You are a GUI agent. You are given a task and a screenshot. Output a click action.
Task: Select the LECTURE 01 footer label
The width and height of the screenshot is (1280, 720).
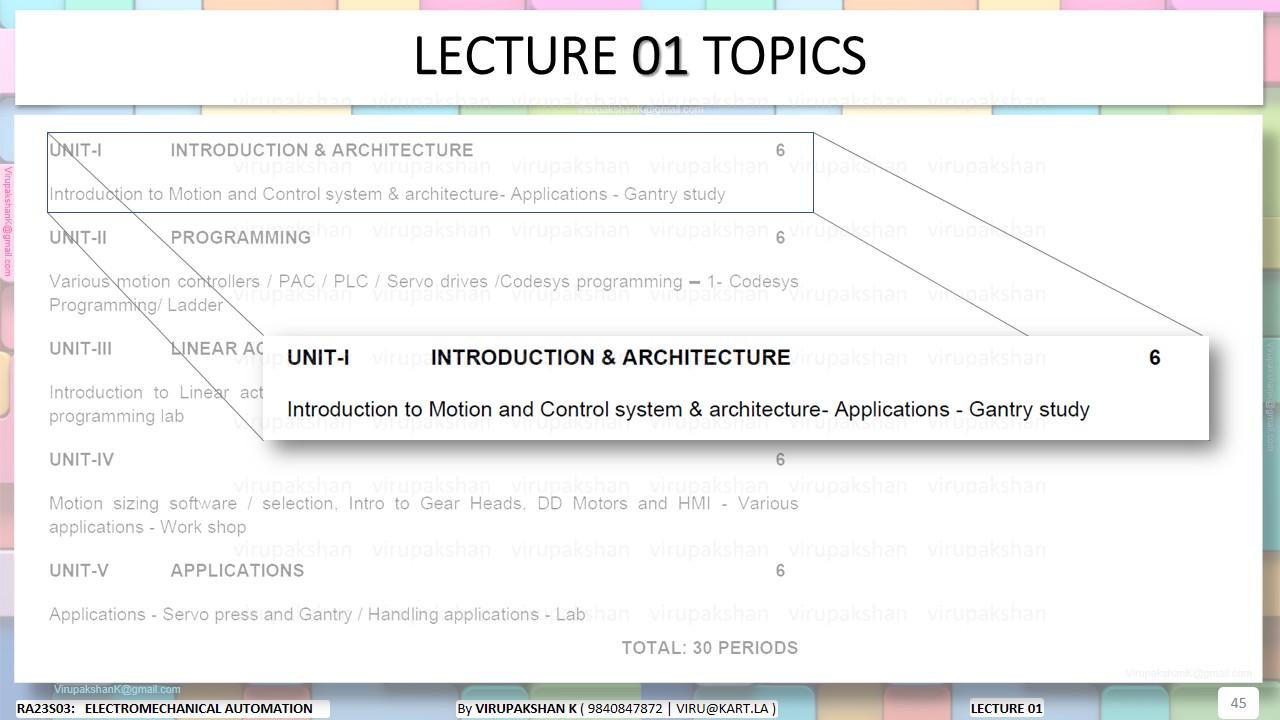pyautogui.click(x=1006, y=708)
